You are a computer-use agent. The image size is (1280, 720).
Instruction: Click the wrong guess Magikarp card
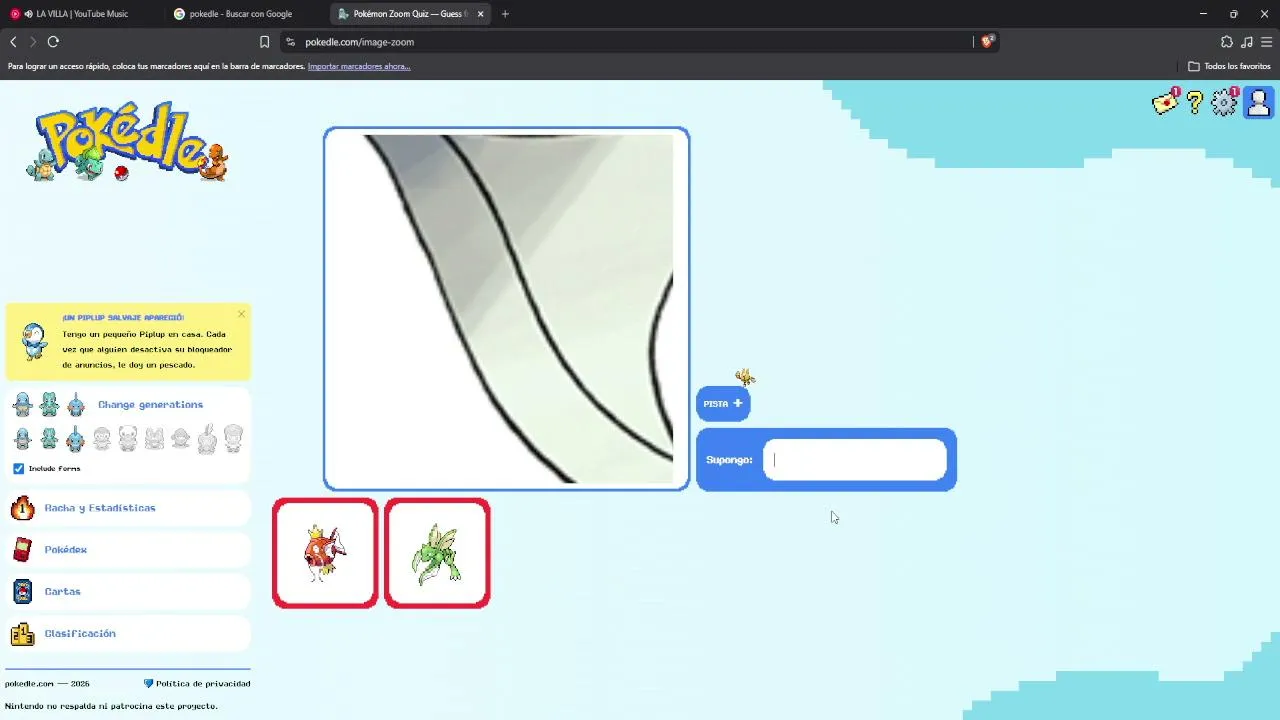pos(325,553)
